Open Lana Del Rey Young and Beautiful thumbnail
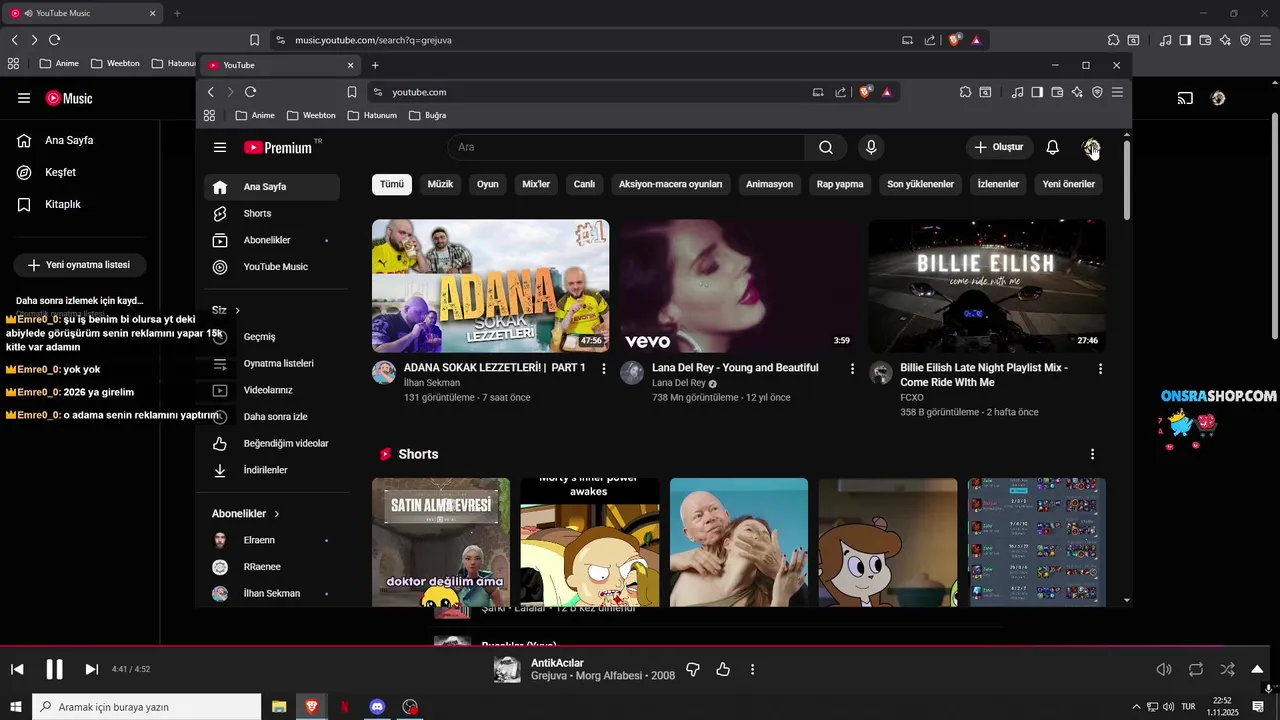The width and height of the screenshot is (1280, 720). [x=739, y=286]
